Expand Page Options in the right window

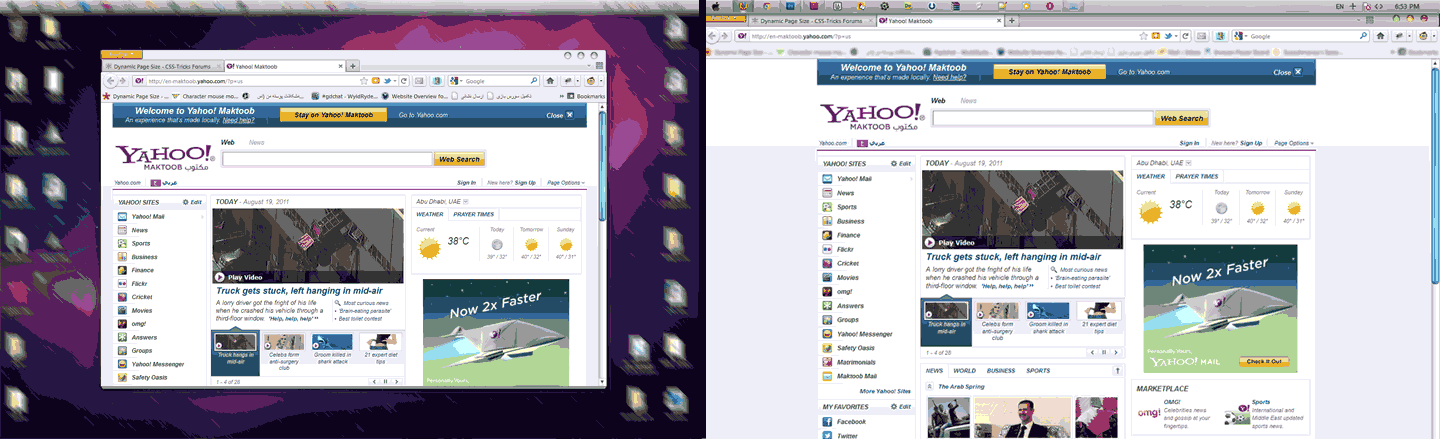1294,143
